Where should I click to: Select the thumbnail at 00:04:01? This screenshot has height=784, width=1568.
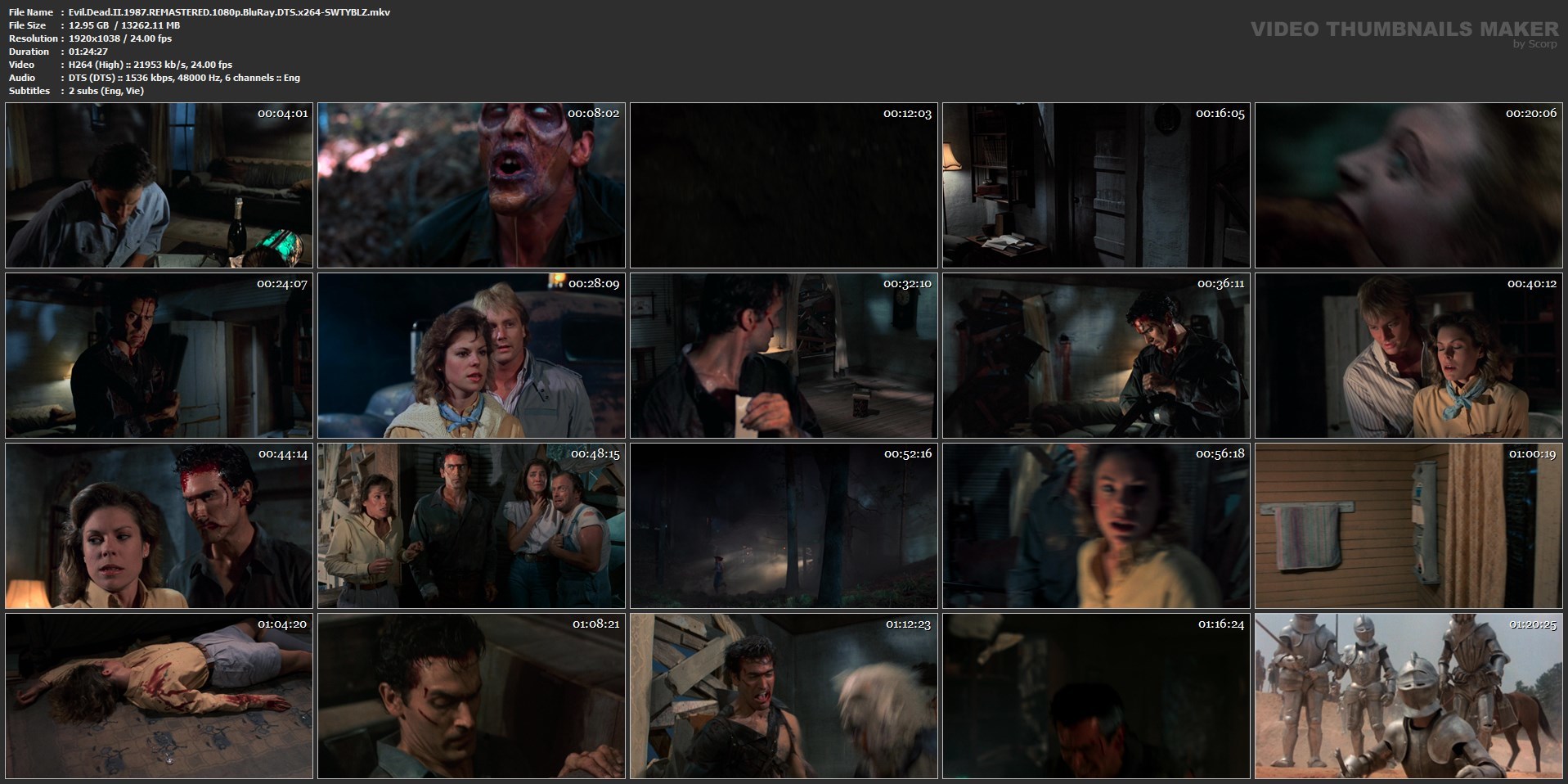pyautogui.click(x=159, y=185)
